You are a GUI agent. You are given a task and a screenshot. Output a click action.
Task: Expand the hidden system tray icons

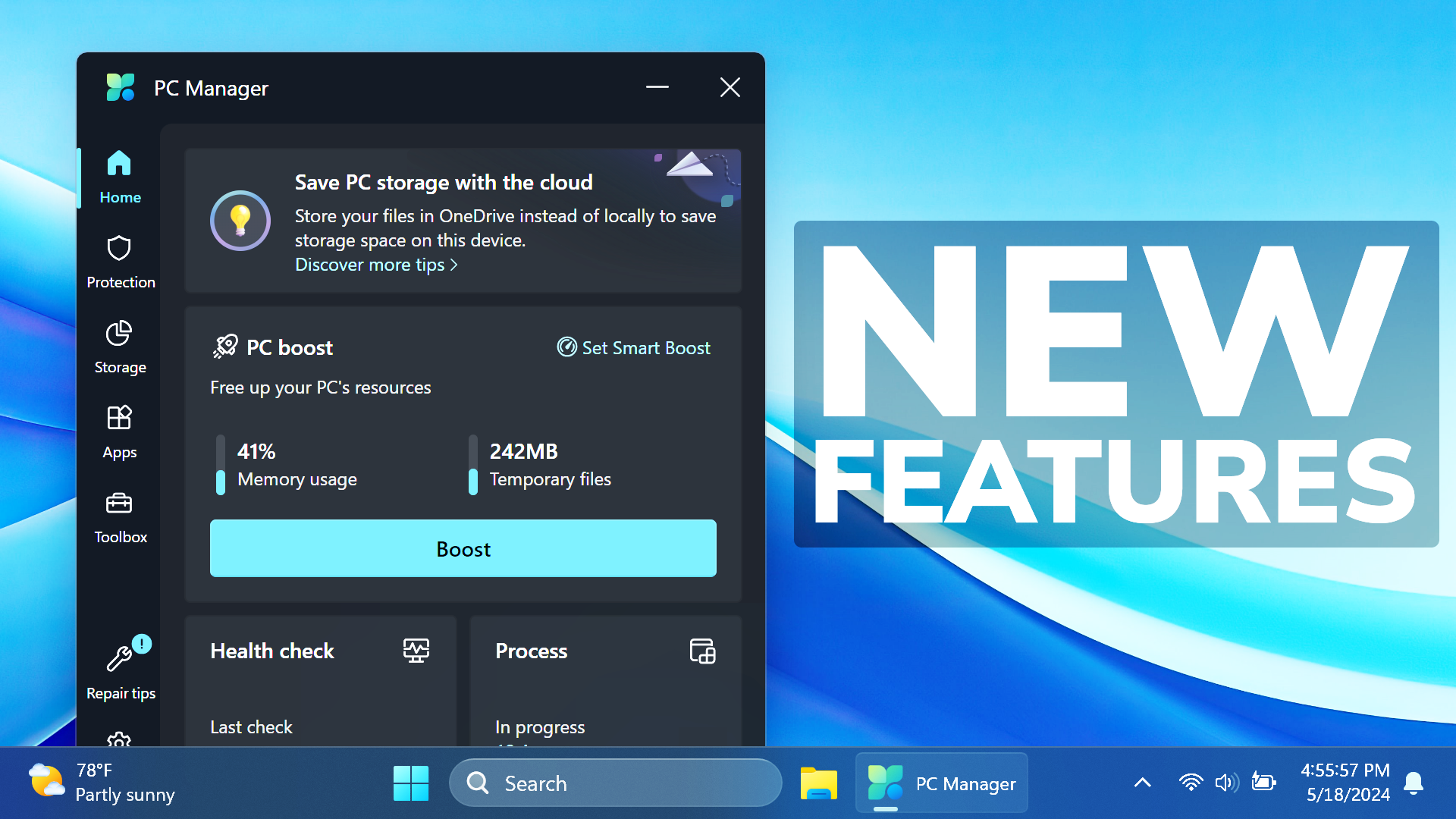1143,783
